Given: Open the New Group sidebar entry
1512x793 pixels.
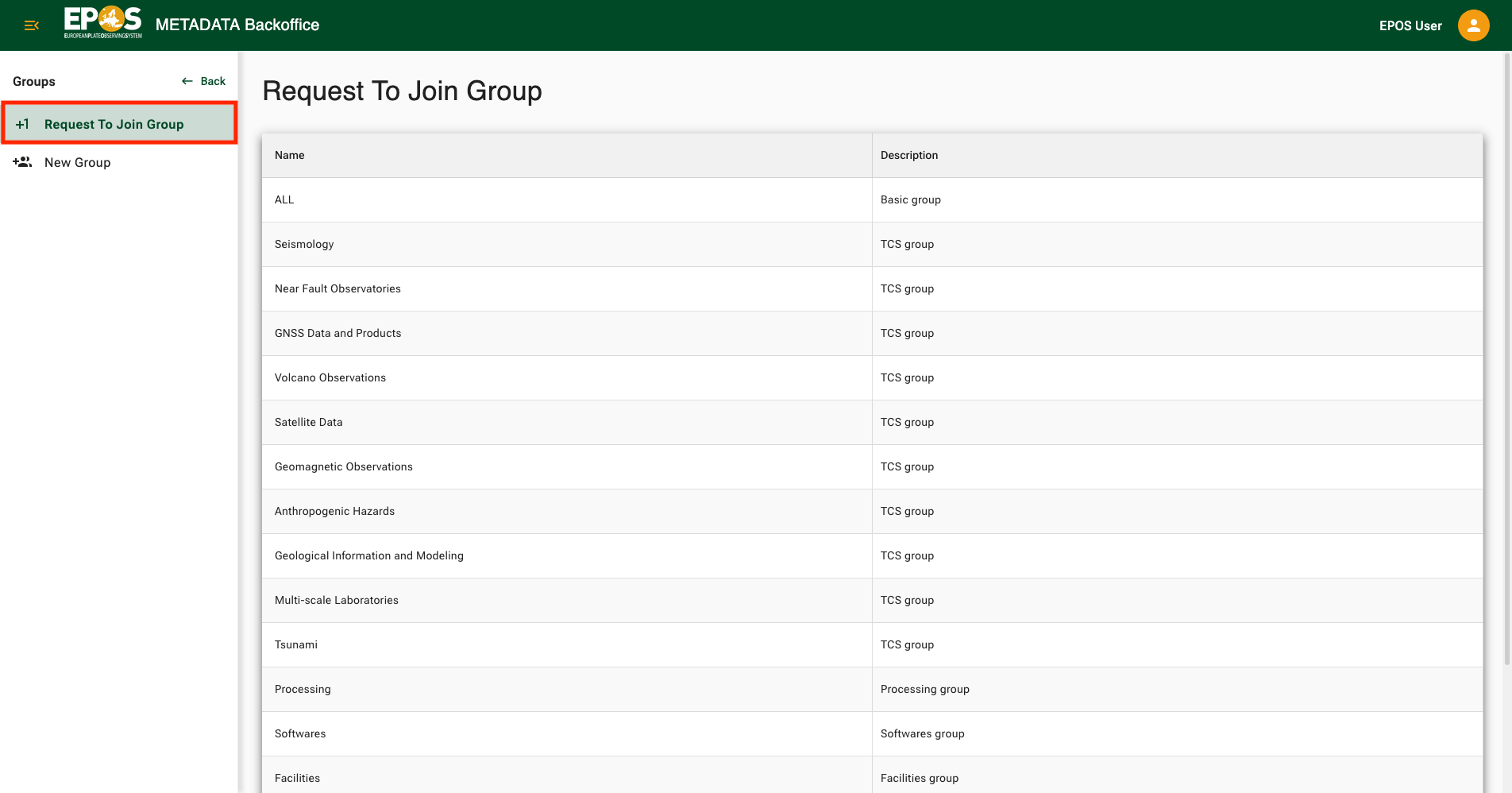Looking at the screenshot, I should [x=78, y=162].
